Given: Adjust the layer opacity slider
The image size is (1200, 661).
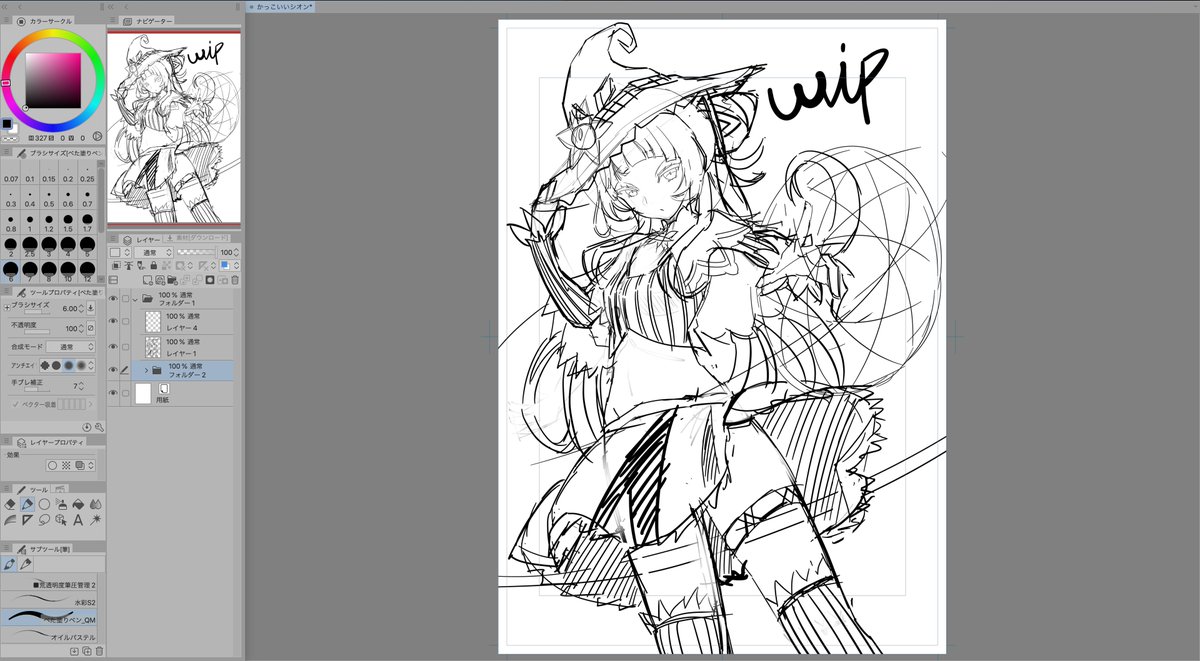Looking at the screenshot, I should (196, 252).
